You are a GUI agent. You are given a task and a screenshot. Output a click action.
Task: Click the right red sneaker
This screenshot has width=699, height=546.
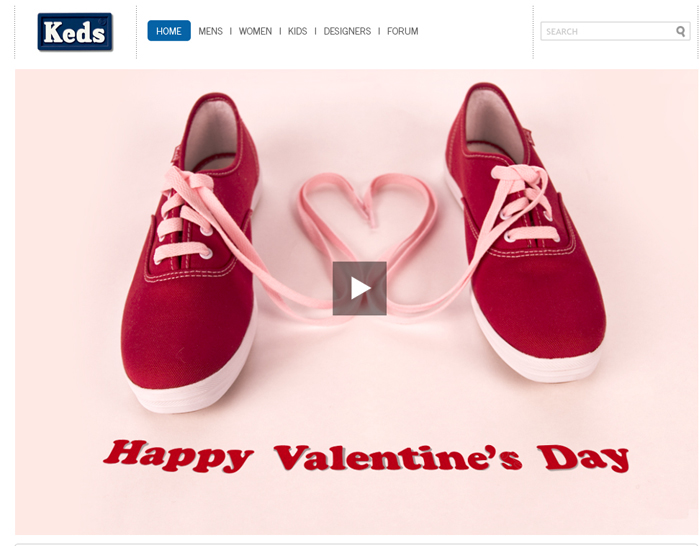[526, 232]
